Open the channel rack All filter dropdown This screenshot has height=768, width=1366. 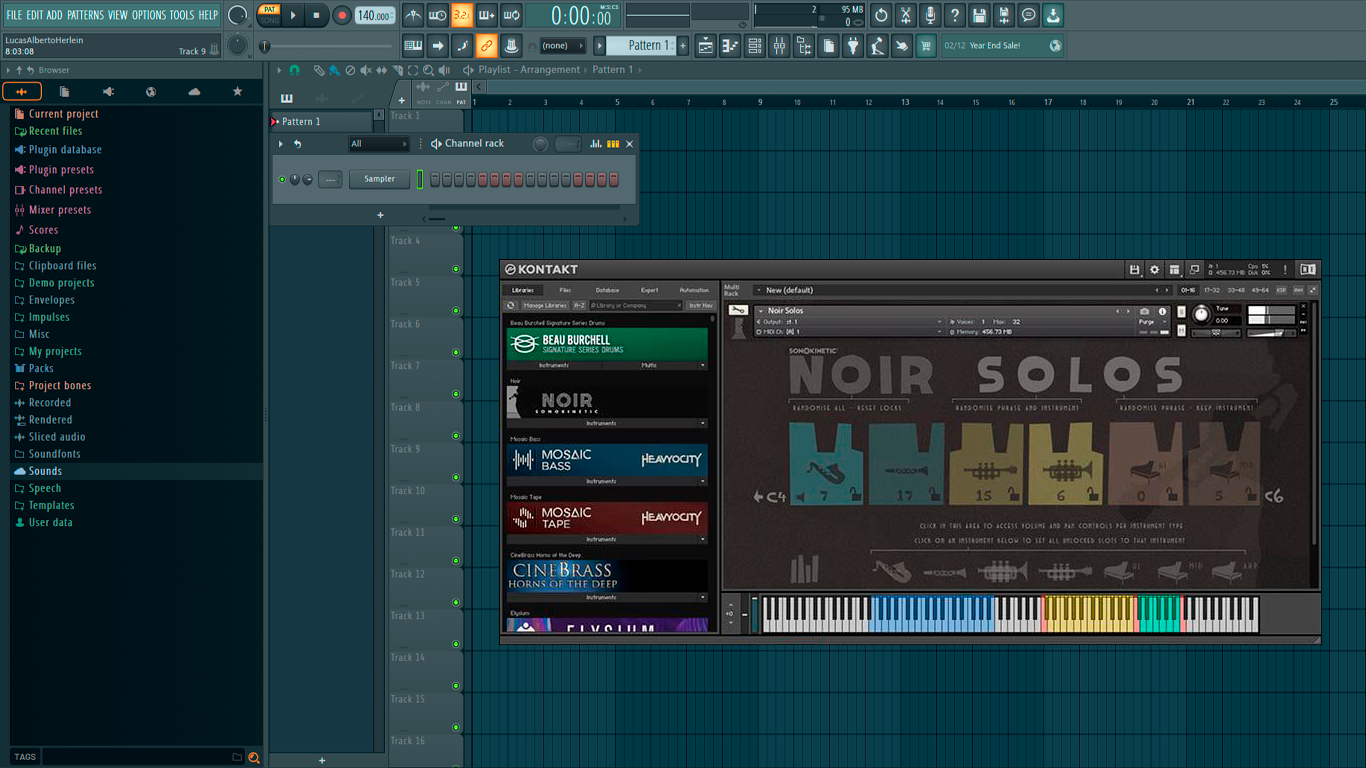tap(378, 144)
